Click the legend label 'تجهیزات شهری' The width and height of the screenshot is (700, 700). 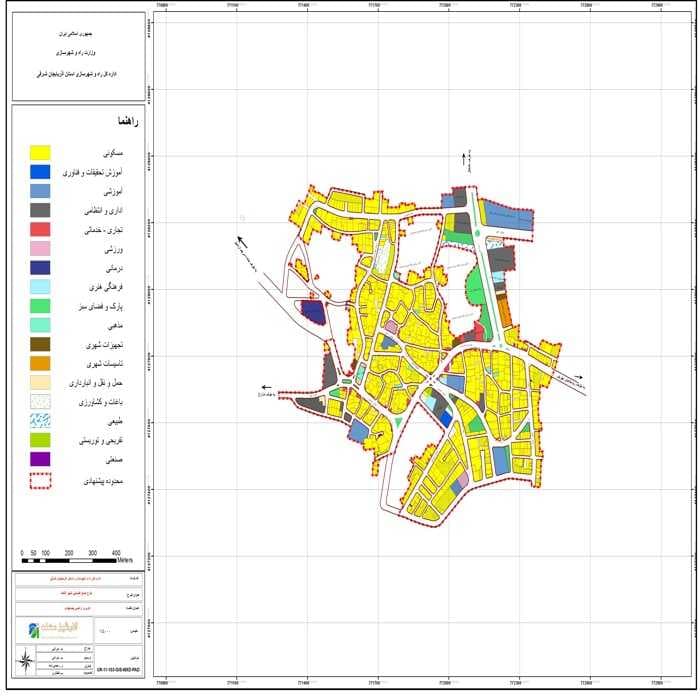pyautogui.click(x=104, y=345)
